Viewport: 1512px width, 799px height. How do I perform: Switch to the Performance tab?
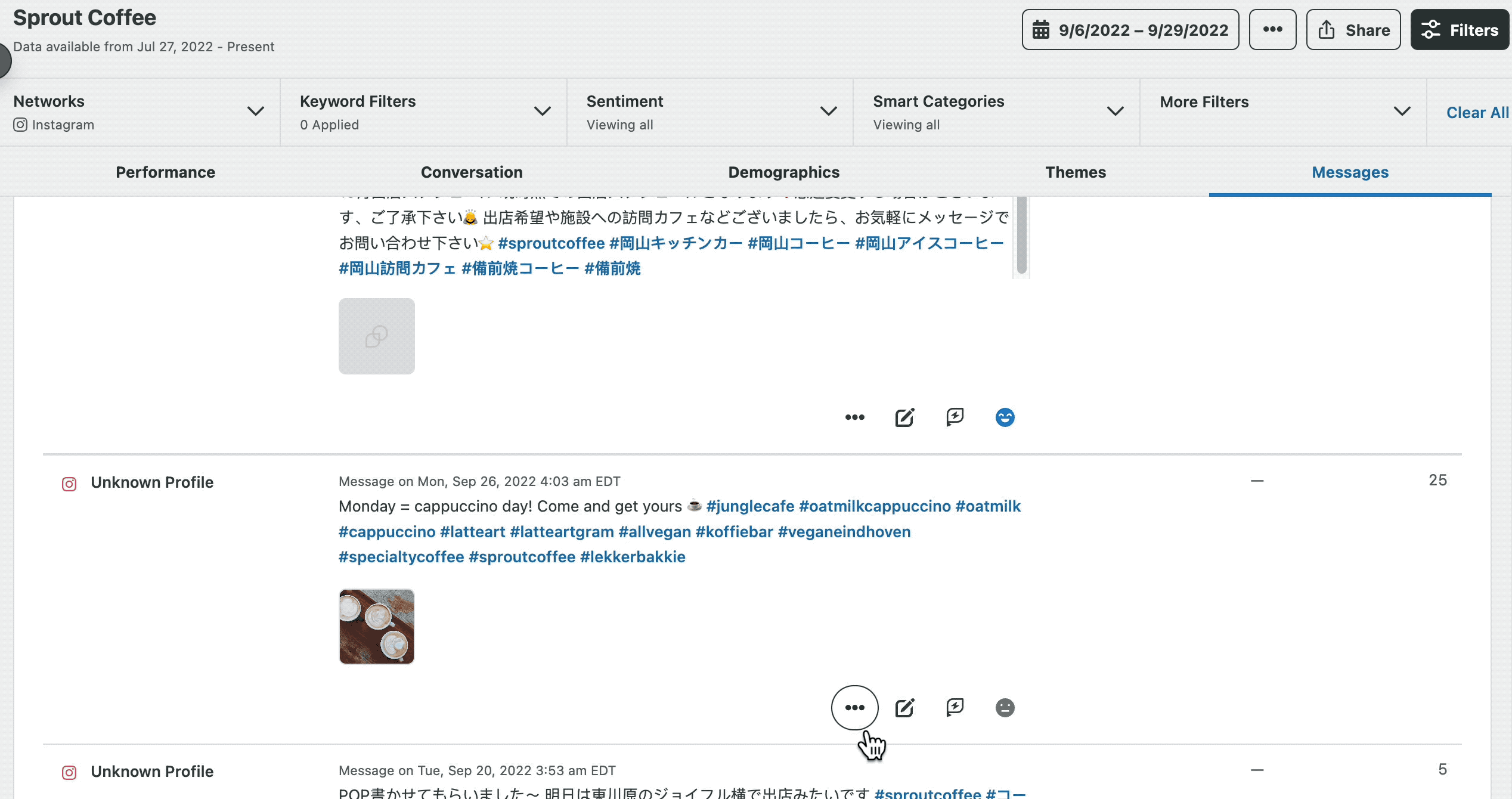(165, 172)
